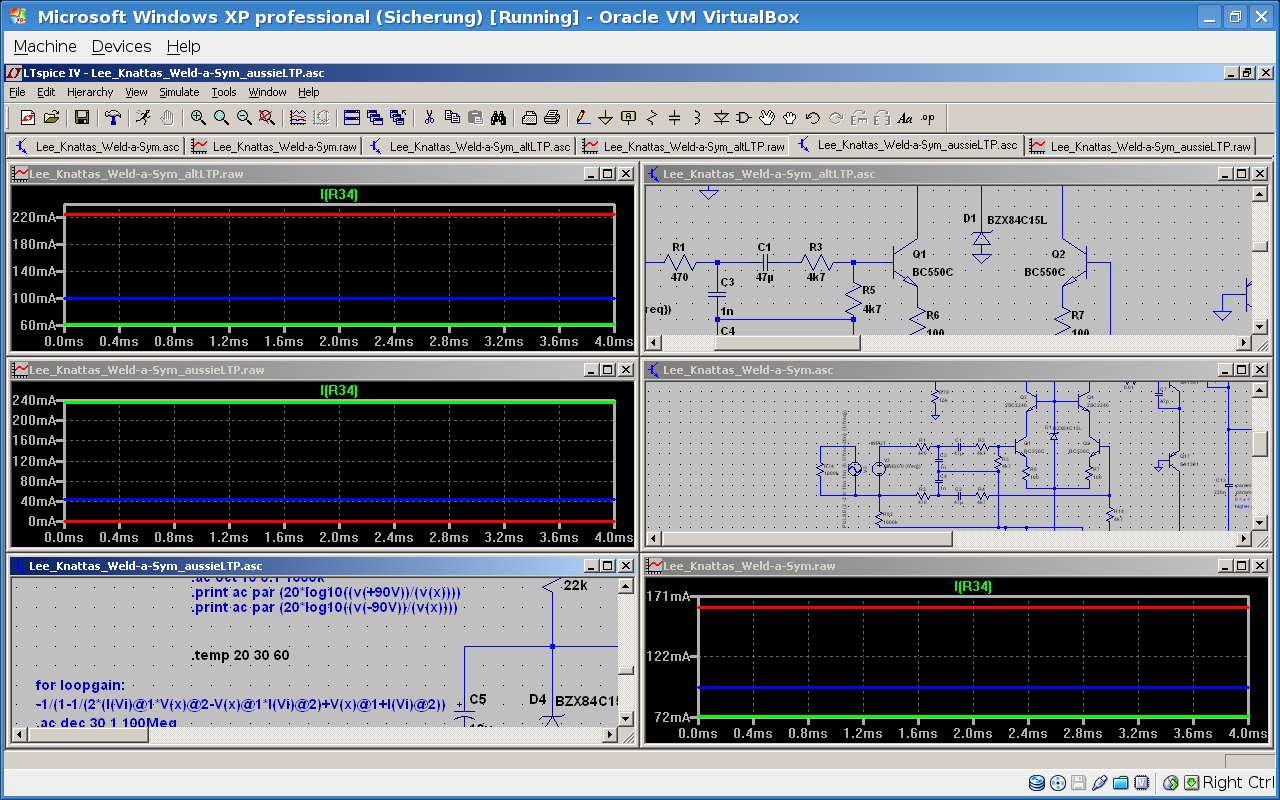Switch to Lee_Knattas_Weld-a-Sym.asc tab
The width and height of the screenshot is (1280, 800).
96,146
